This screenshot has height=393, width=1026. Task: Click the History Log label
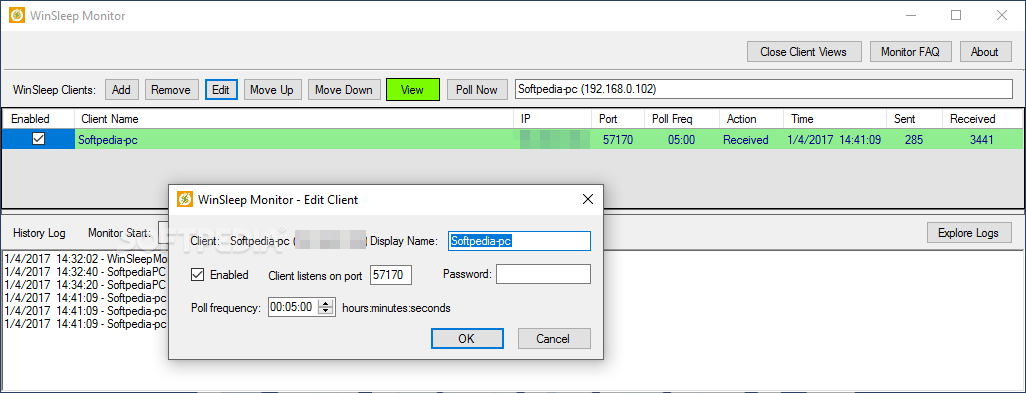pos(39,233)
